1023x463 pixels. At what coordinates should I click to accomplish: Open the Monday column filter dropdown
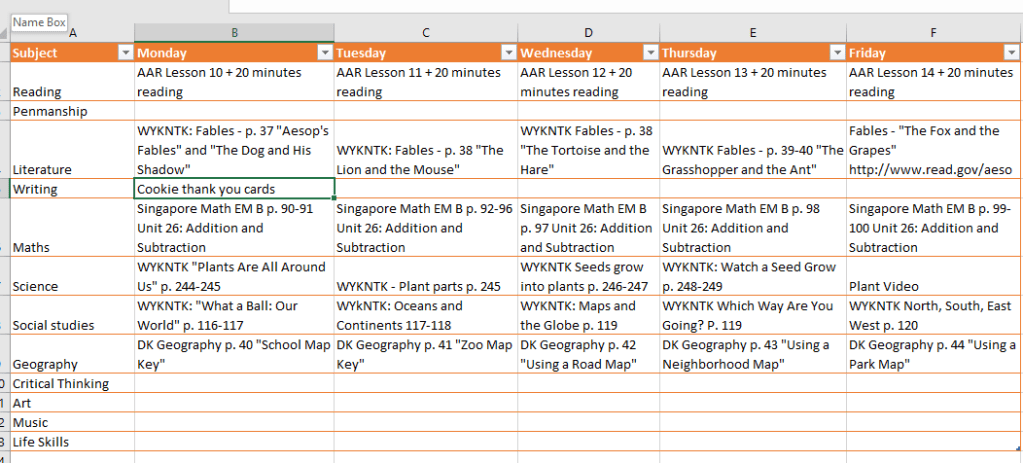click(325, 53)
